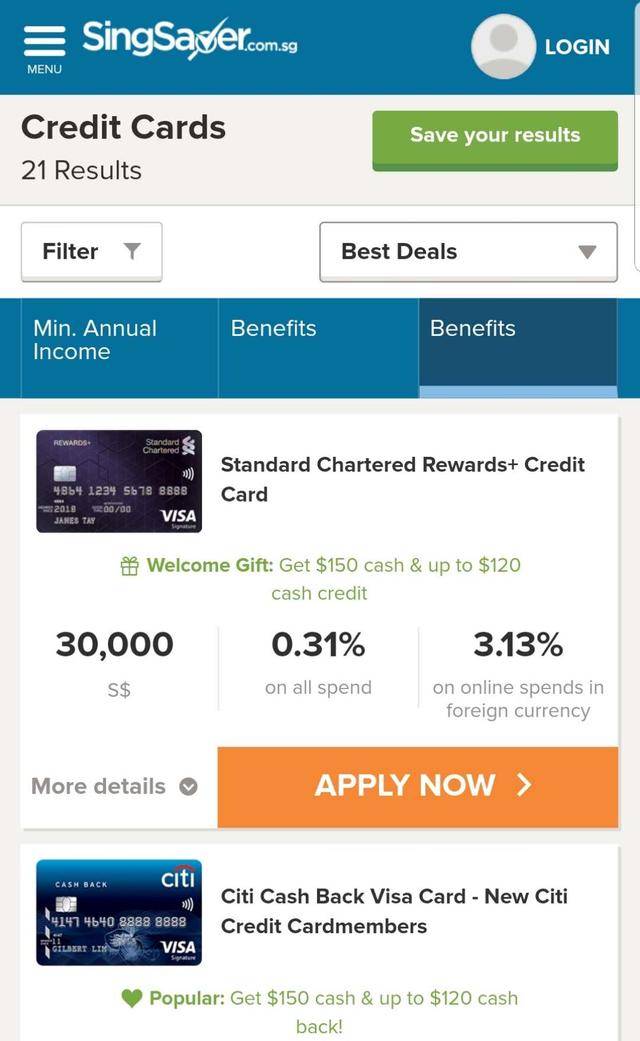
Task: Open the Filter options
Action: click(x=91, y=252)
